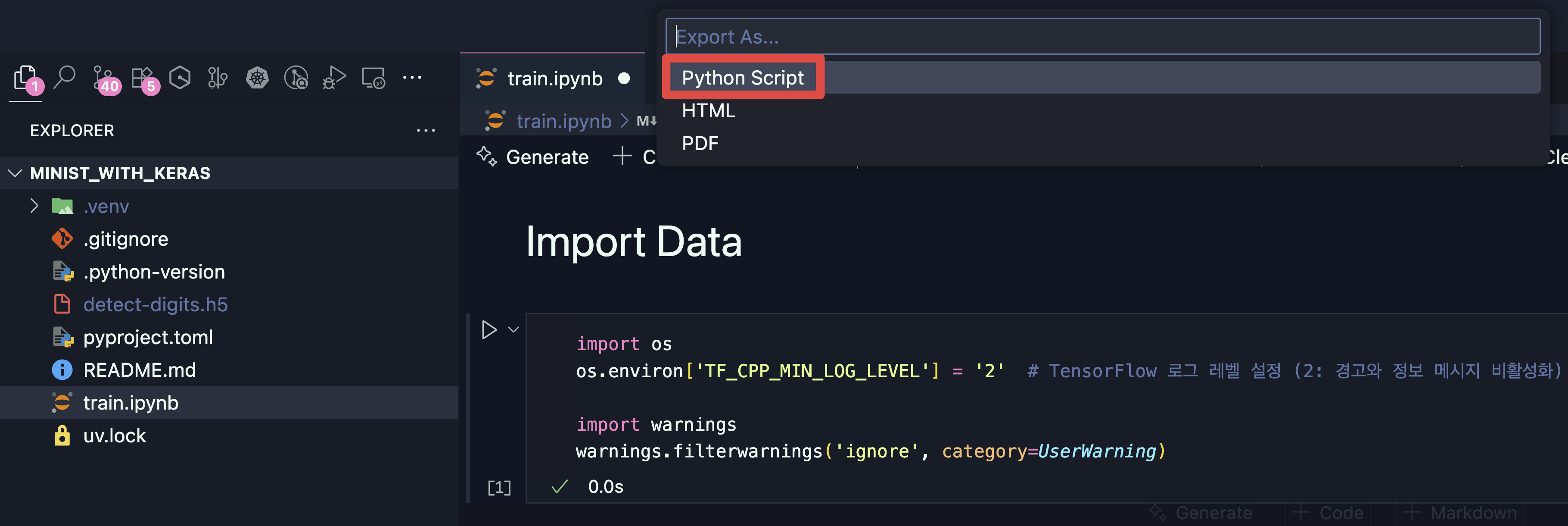Expand the .venv folder
Image resolution: width=1568 pixels, height=526 pixels.
click(x=34, y=207)
